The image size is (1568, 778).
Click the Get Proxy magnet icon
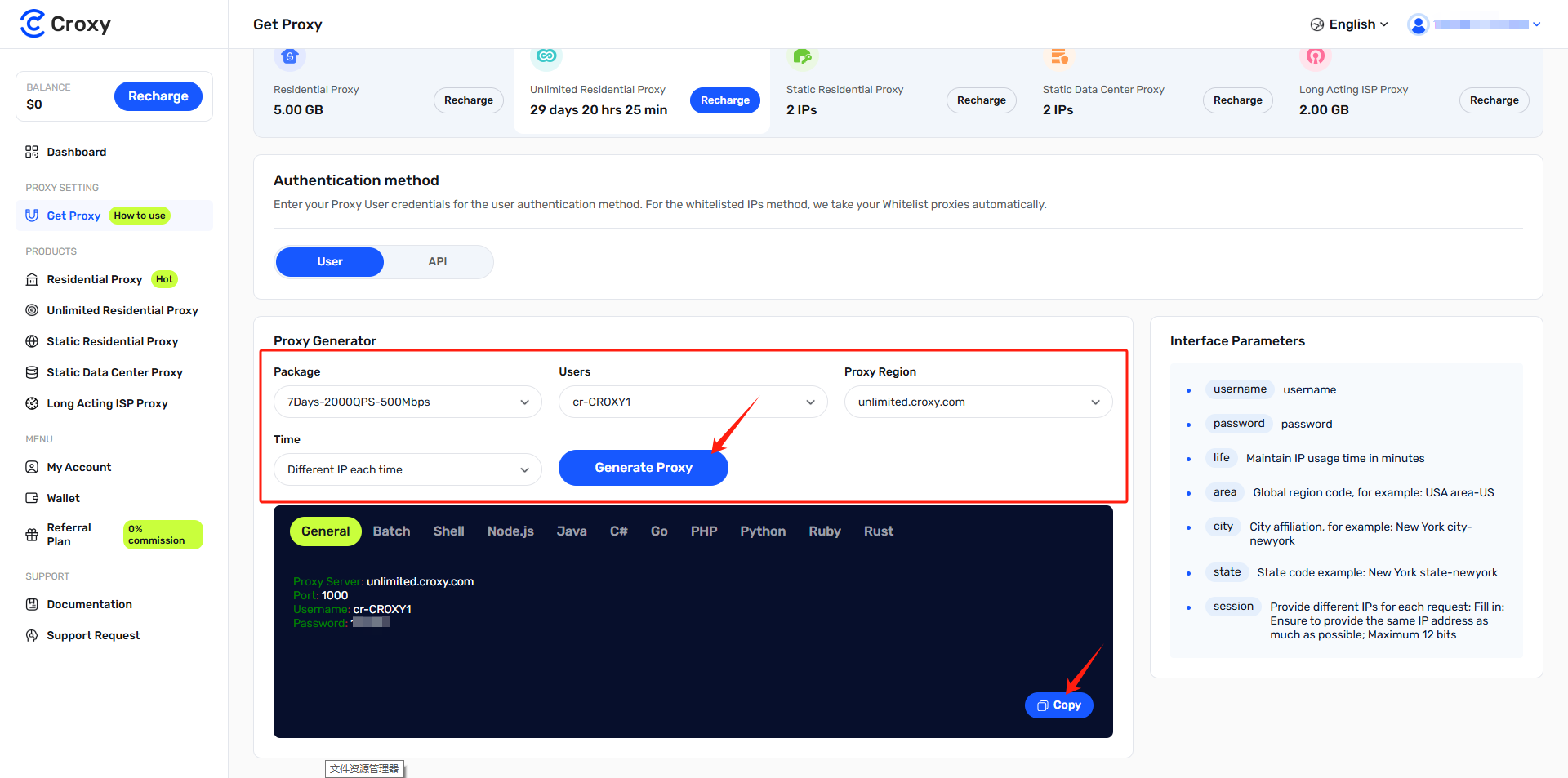(x=32, y=216)
